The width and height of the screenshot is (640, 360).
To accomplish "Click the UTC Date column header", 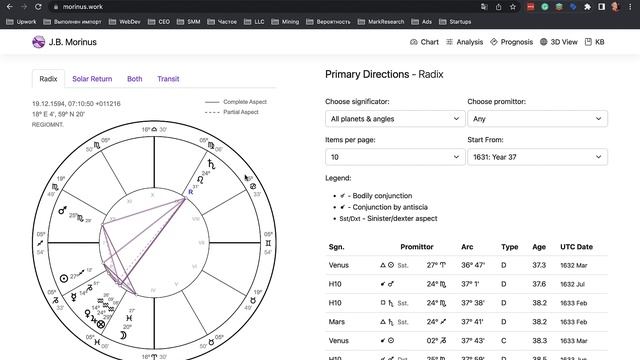I will 576,247.
